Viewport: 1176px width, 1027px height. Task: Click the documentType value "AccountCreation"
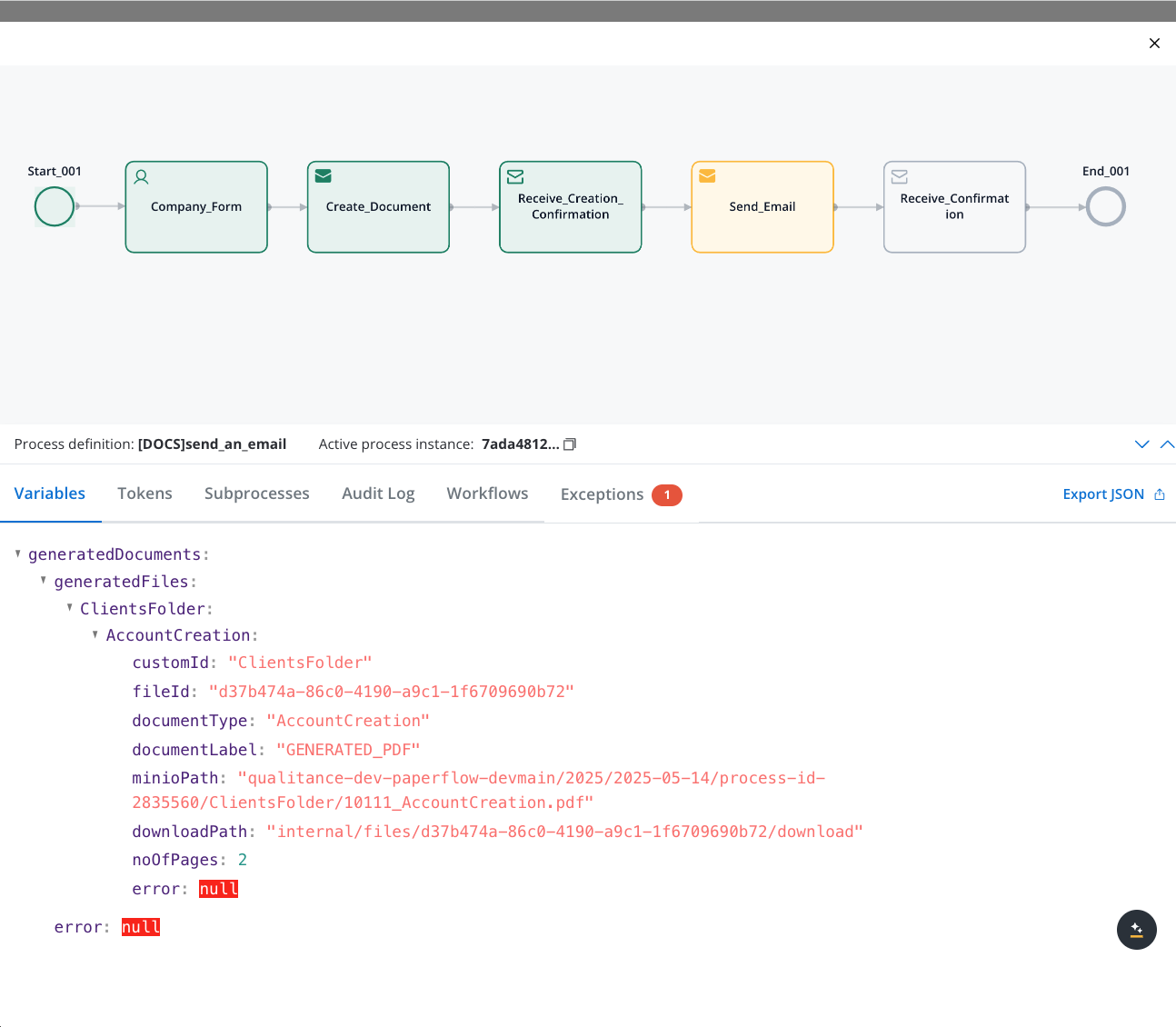point(348,721)
